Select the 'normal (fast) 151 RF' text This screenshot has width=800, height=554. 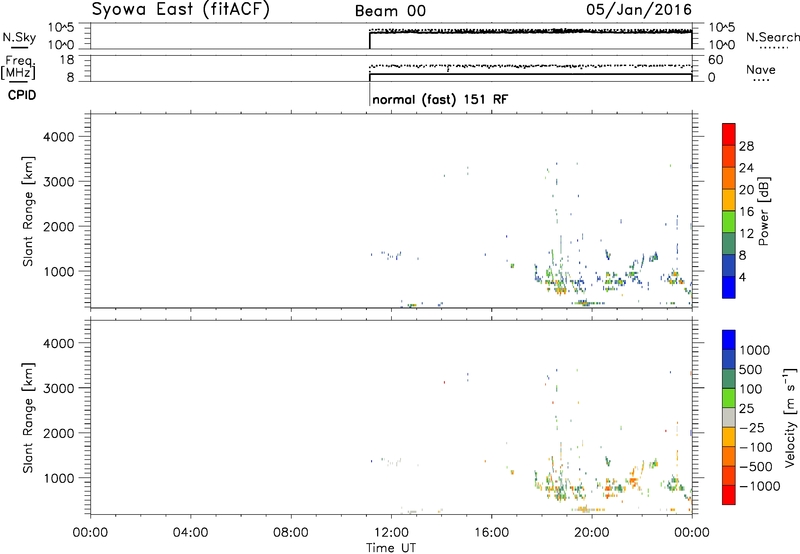(x=440, y=99)
